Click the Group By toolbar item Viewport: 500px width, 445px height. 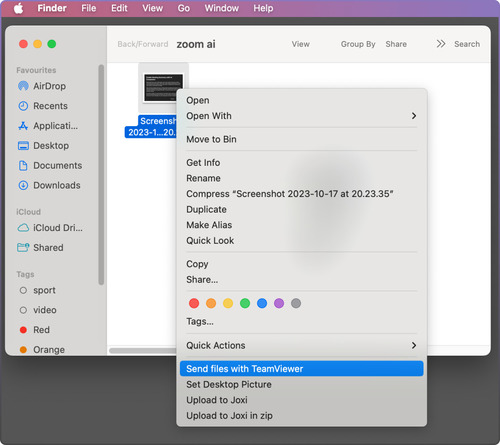[x=358, y=44]
